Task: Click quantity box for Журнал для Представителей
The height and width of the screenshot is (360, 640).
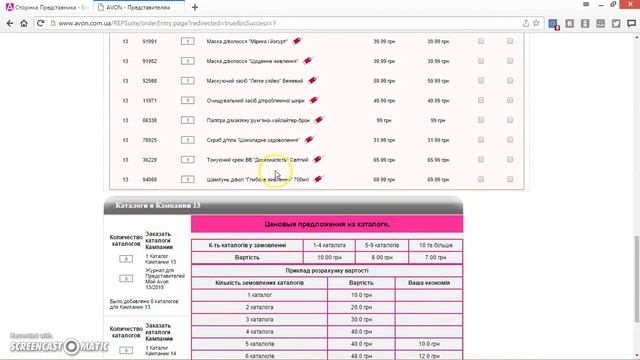Action: click(x=126, y=278)
